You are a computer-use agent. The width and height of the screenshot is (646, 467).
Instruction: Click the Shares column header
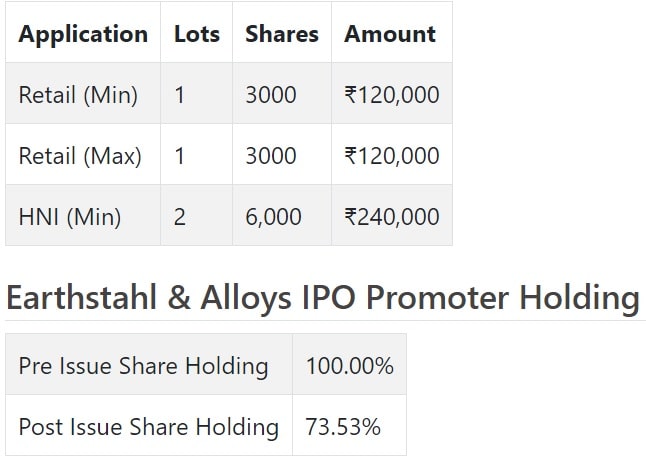pos(282,34)
